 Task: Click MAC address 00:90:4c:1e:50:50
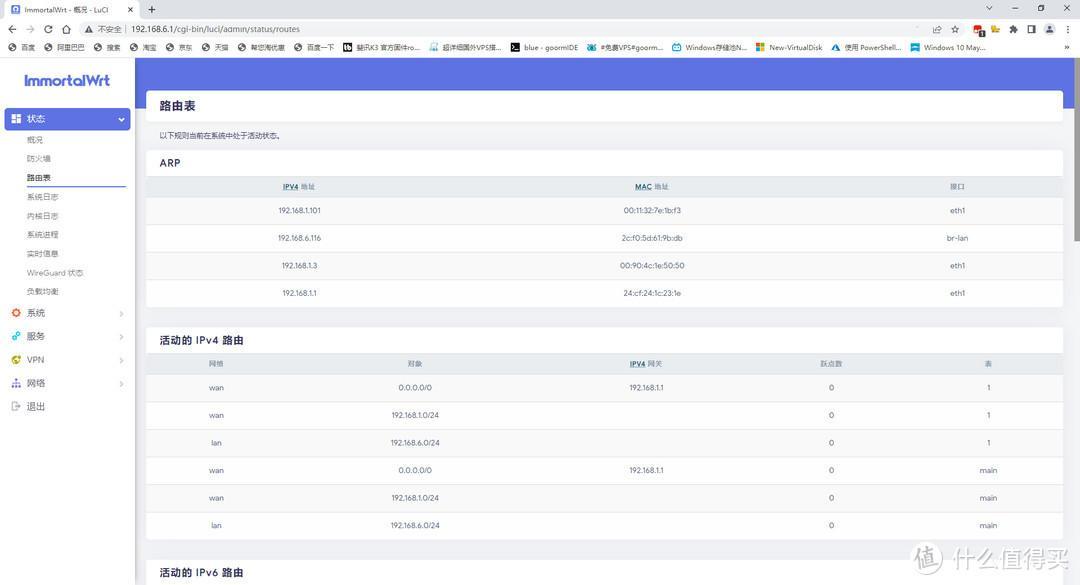(652, 266)
